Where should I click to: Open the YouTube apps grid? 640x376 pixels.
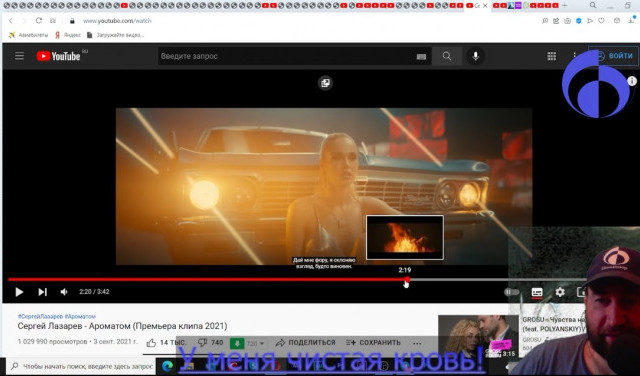(x=551, y=56)
